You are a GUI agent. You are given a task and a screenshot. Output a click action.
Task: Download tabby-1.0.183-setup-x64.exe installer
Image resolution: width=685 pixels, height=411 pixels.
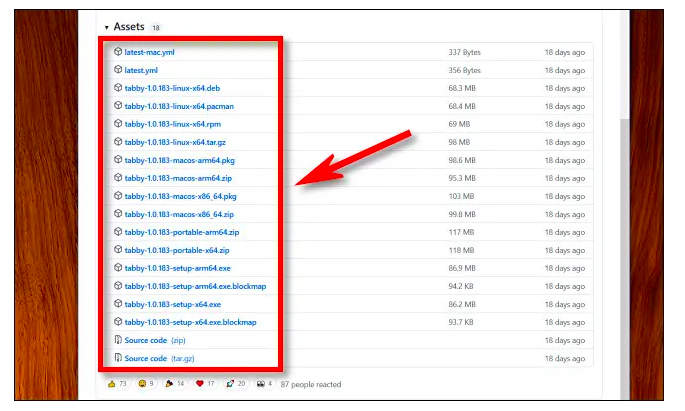[173, 304]
